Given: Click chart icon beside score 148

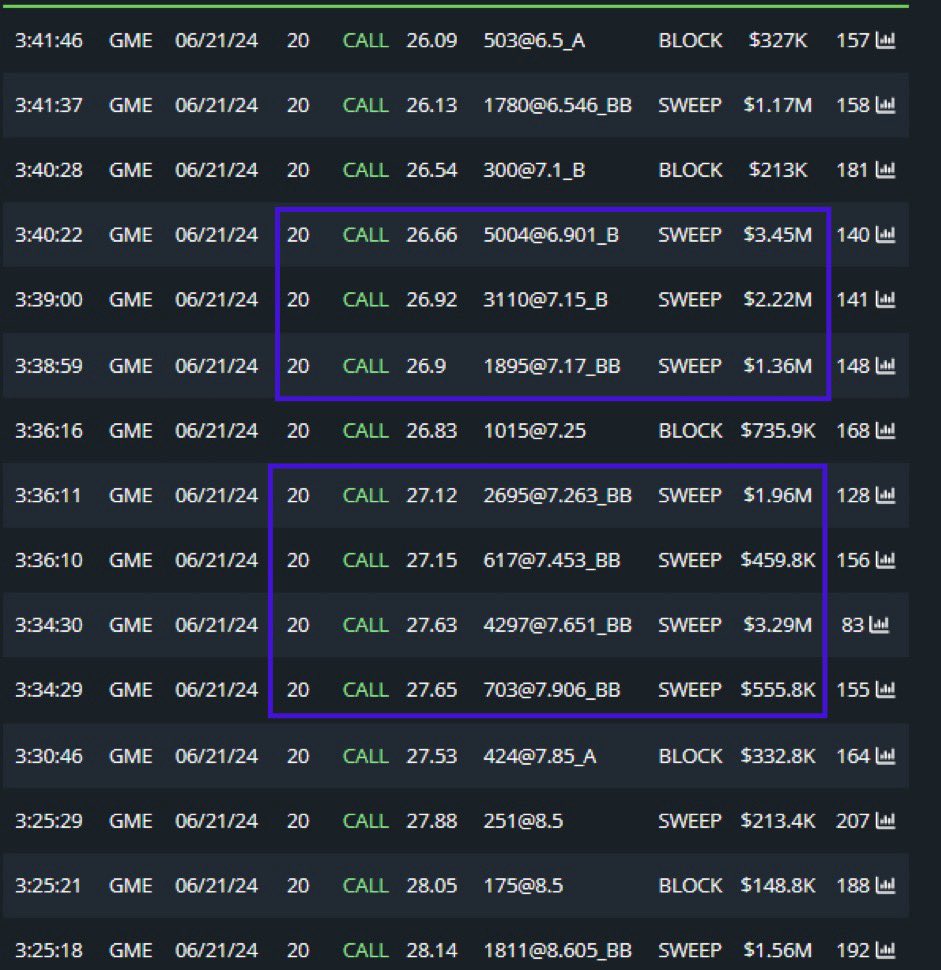Looking at the screenshot, I should pyautogui.click(x=885, y=366).
